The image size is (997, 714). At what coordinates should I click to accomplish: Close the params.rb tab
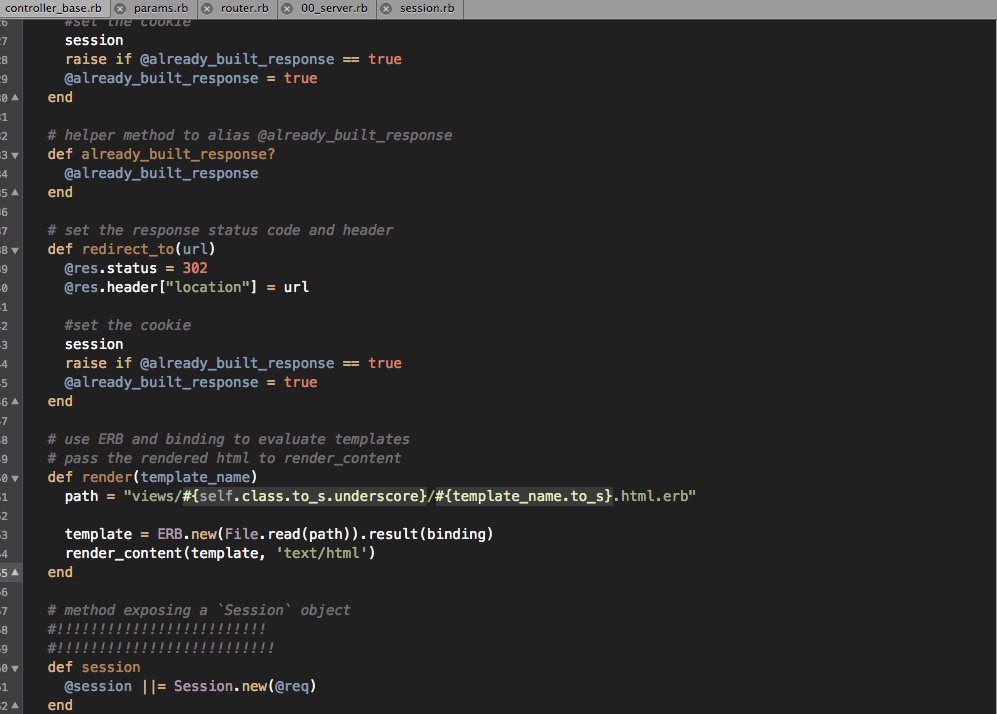[x=119, y=9]
